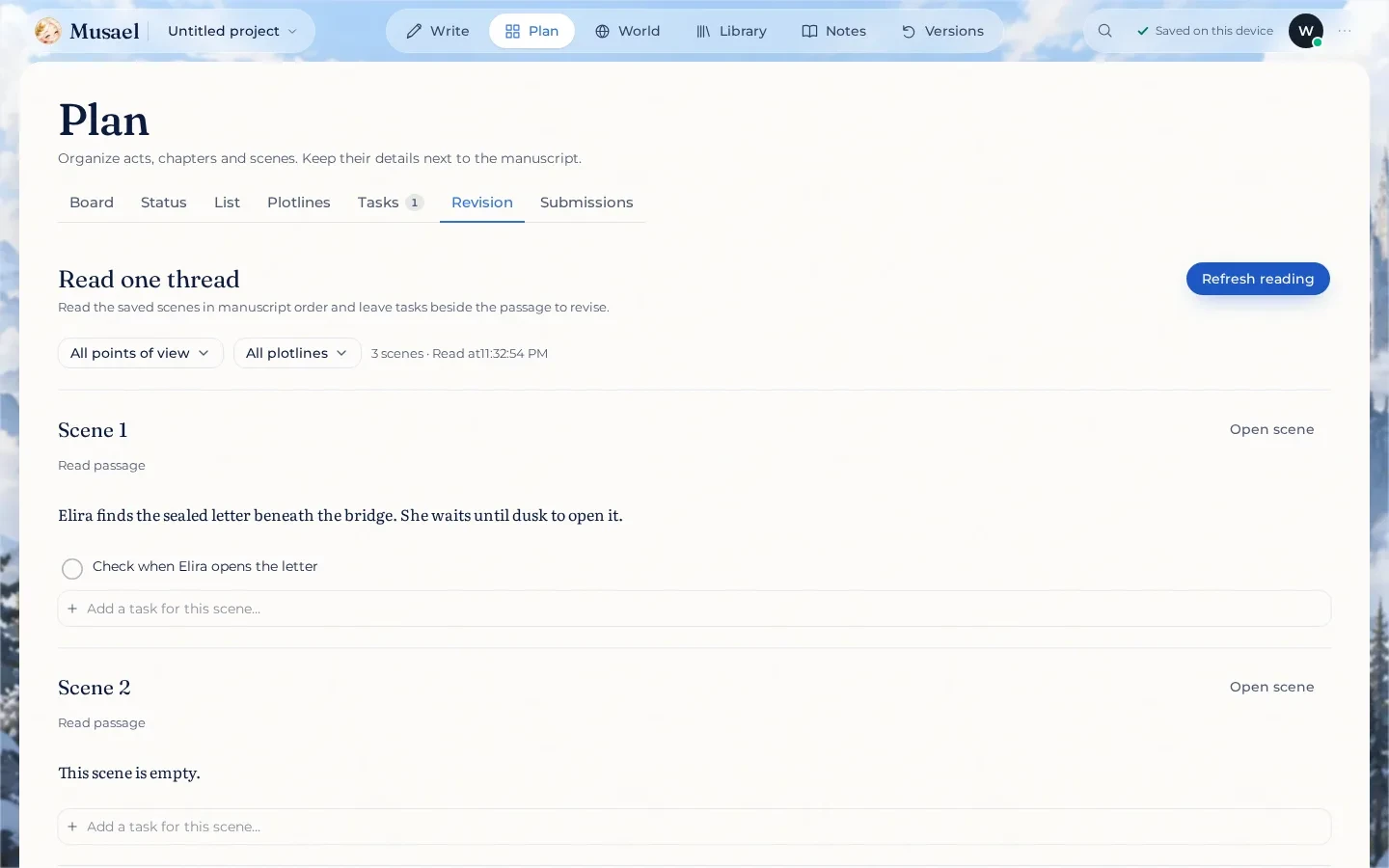Screen dimensions: 1389x868
Task: Open the Notes section
Action: click(834, 31)
